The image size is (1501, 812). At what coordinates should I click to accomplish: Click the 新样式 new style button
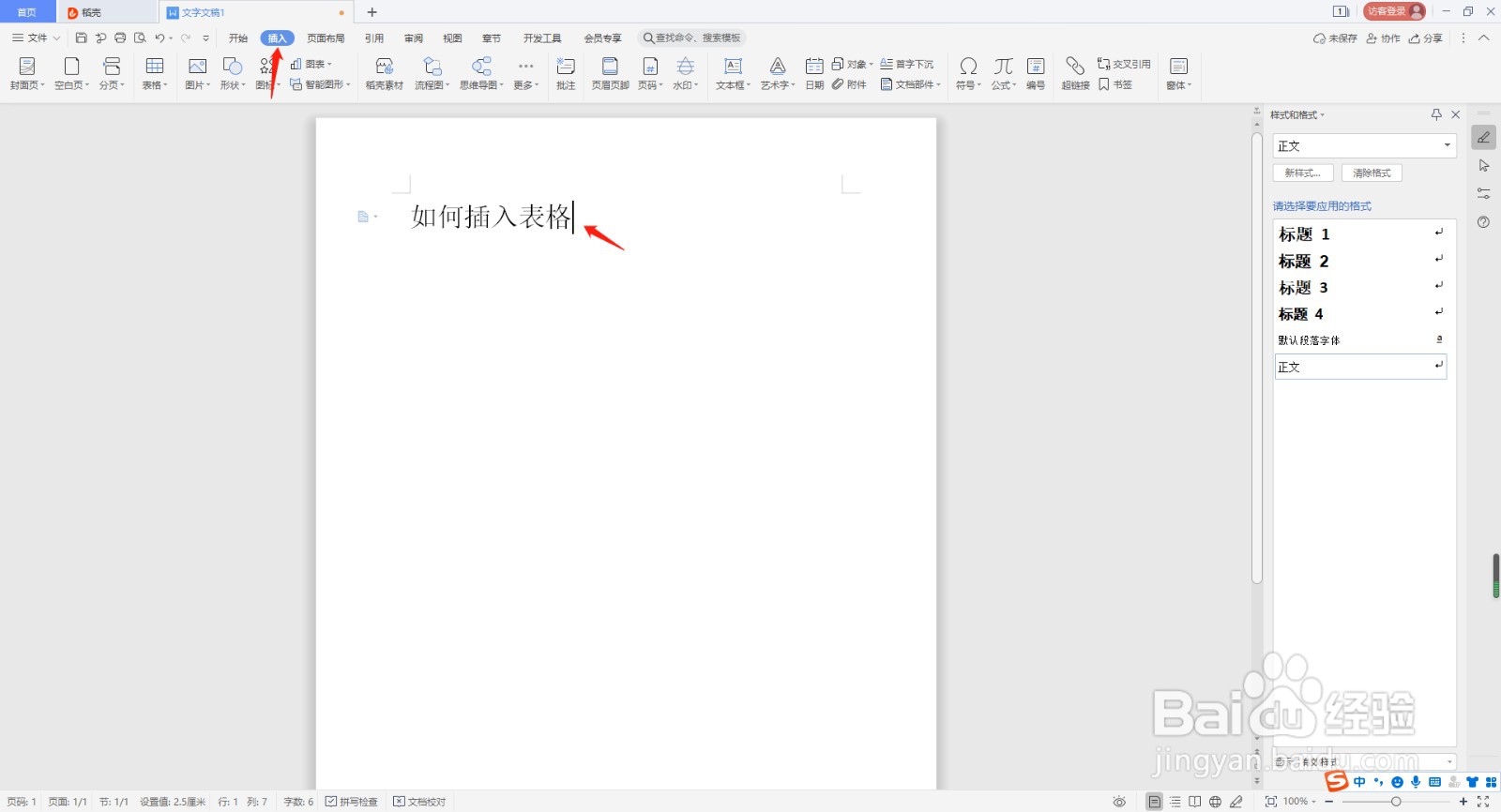pyautogui.click(x=1303, y=173)
